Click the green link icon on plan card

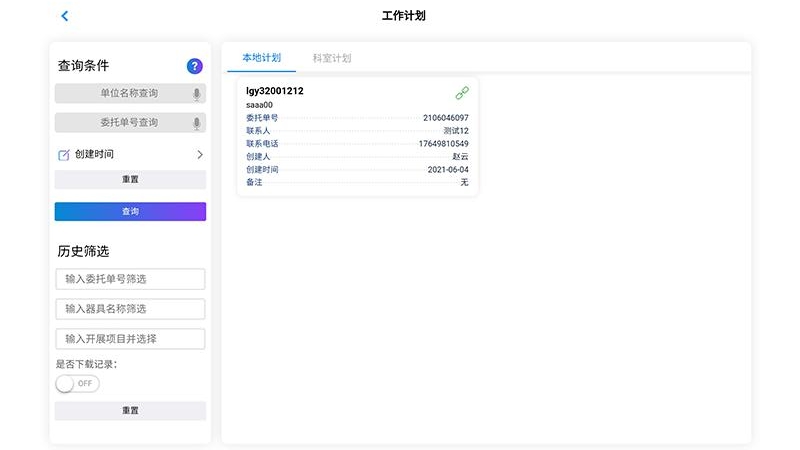[462, 93]
